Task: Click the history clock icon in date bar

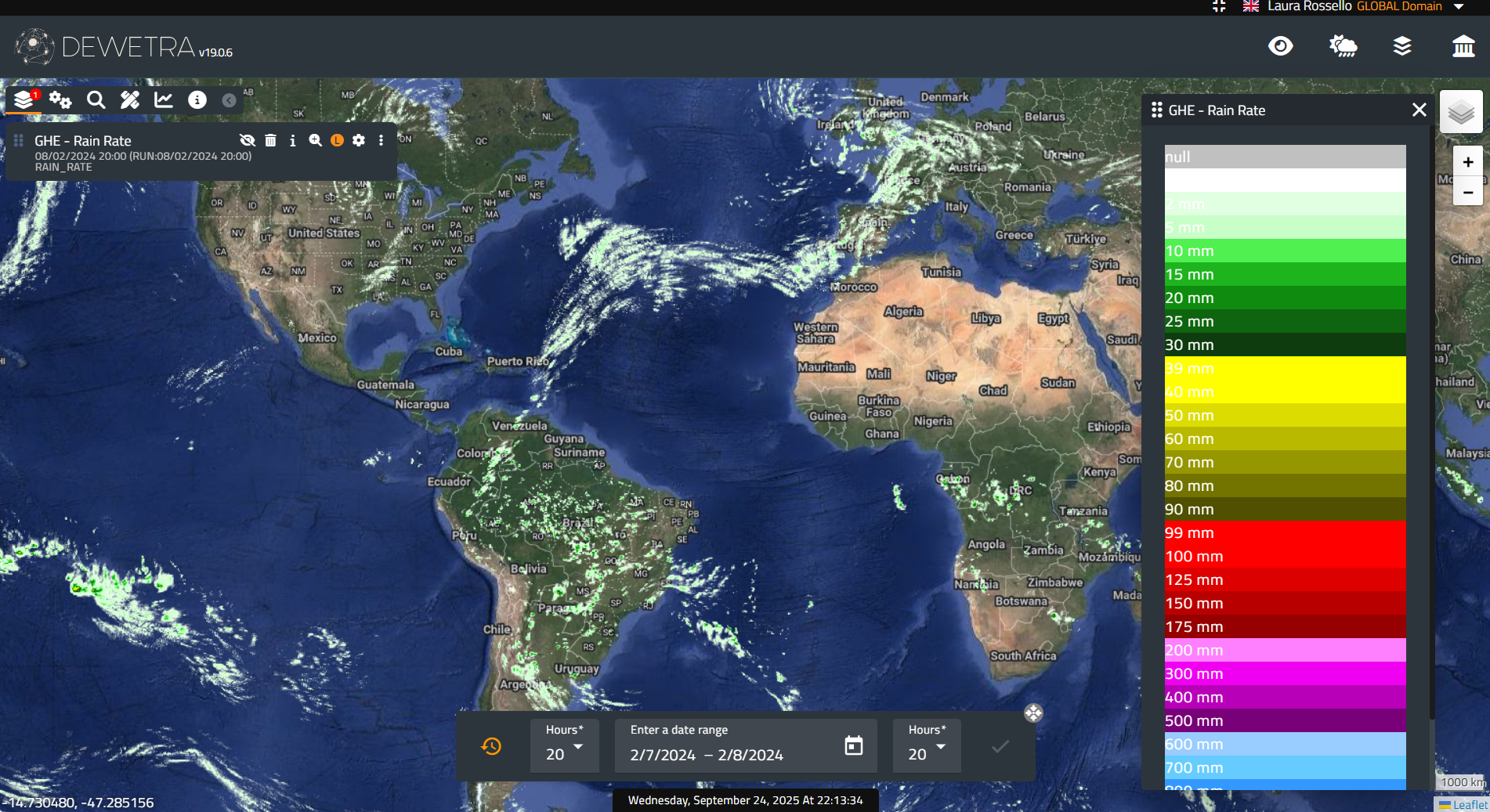Action: pyautogui.click(x=491, y=746)
